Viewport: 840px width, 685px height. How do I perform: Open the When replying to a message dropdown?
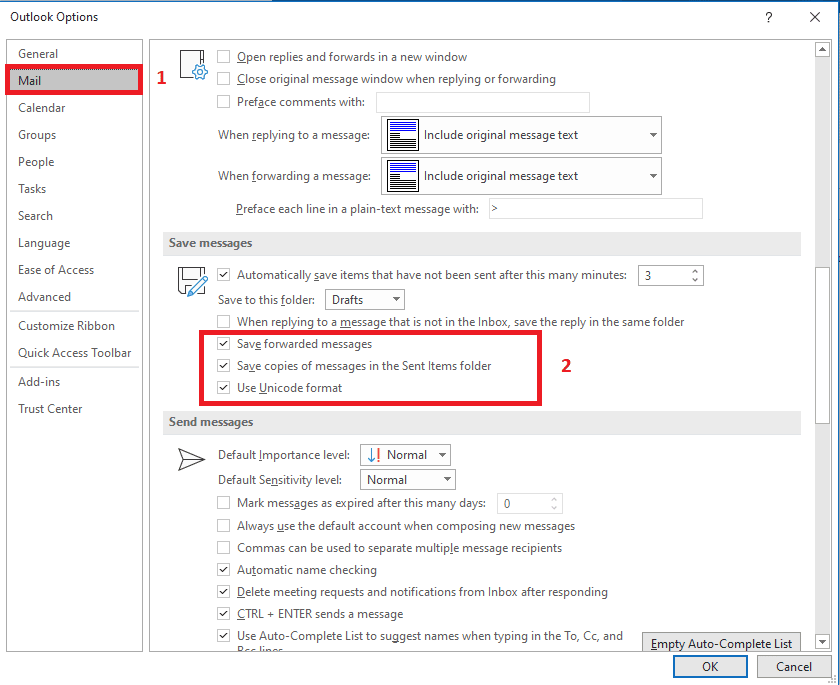point(521,135)
